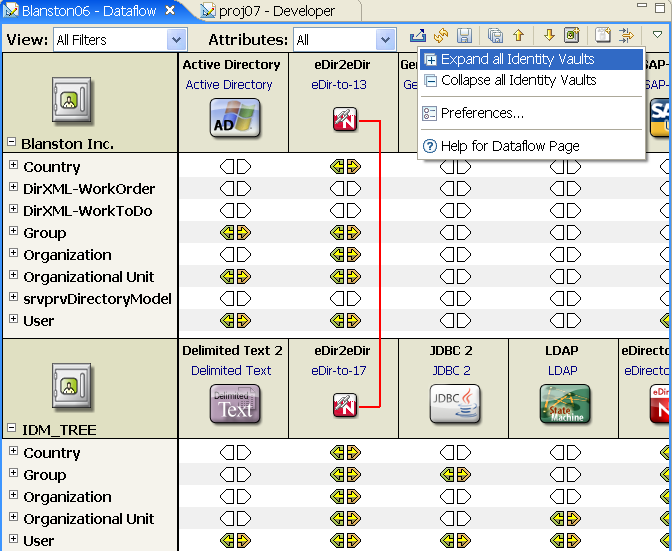The height and width of the screenshot is (551, 672).
Task: Click the DirXML-WorkToDo class label
Action: point(88,211)
